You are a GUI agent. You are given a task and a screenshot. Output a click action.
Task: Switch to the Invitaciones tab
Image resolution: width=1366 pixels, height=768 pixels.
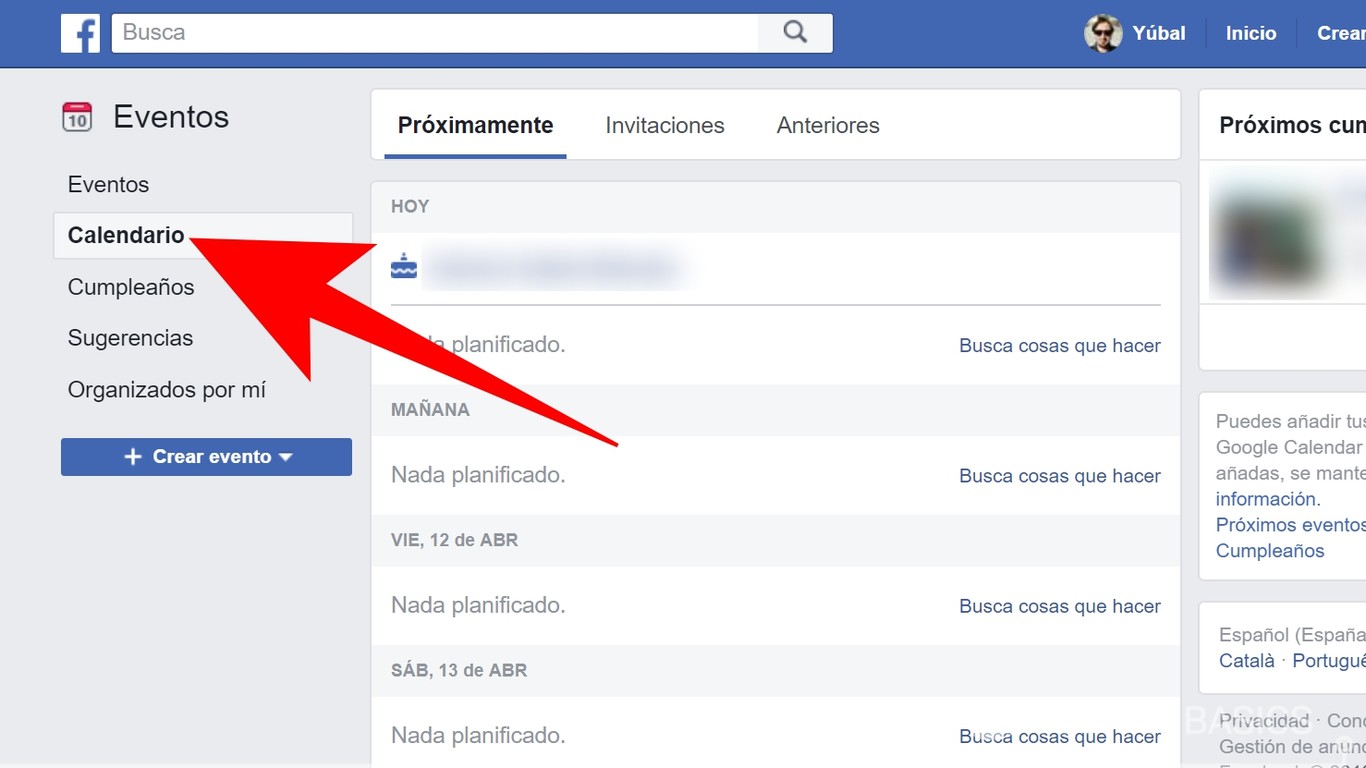point(664,125)
